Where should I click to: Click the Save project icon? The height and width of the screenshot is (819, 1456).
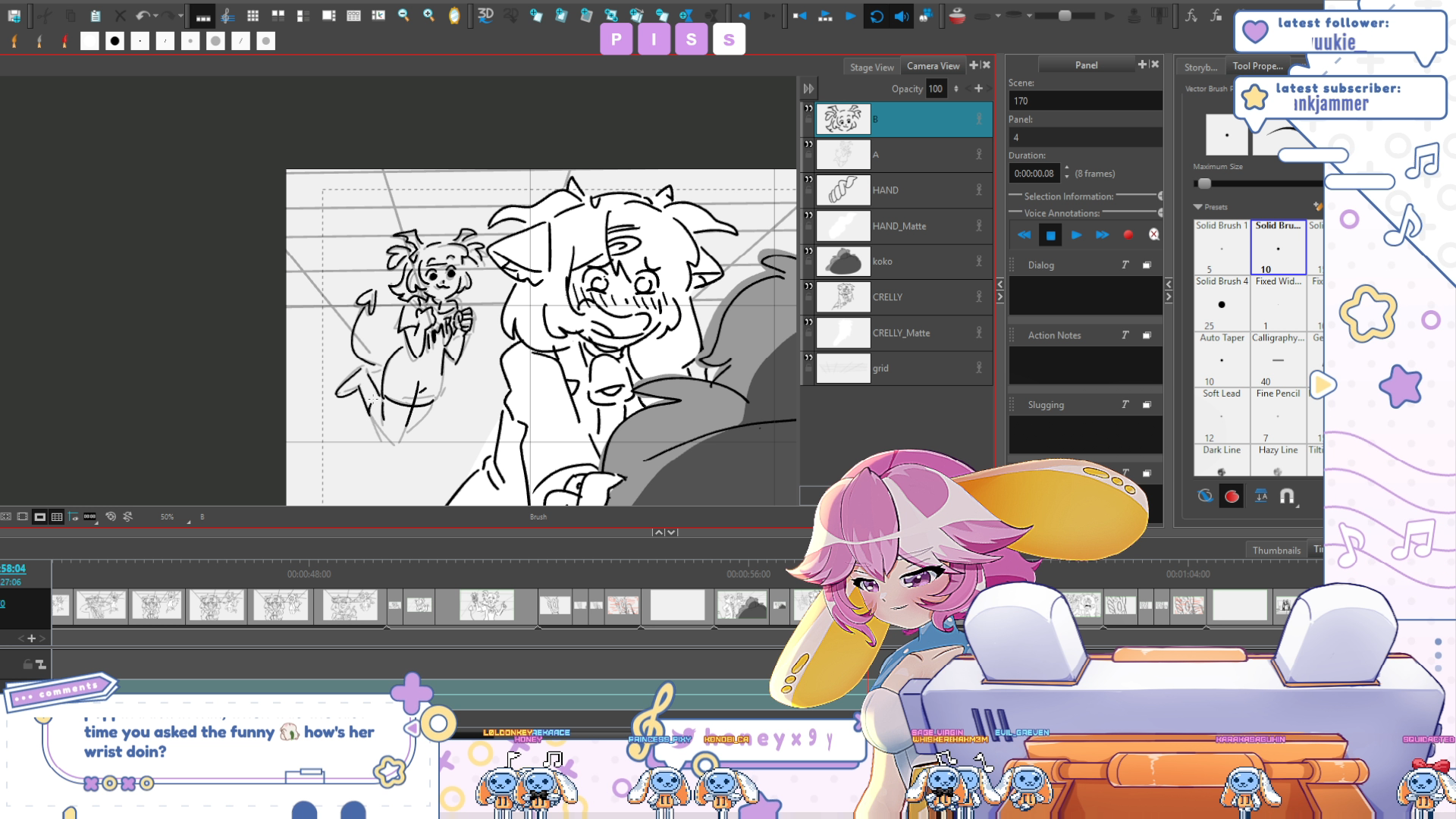14,15
